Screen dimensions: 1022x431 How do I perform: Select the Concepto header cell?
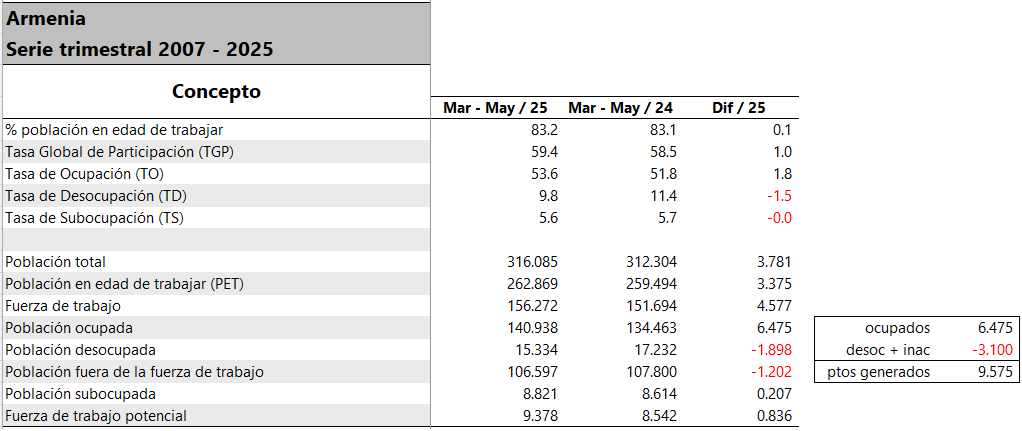click(216, 91)
